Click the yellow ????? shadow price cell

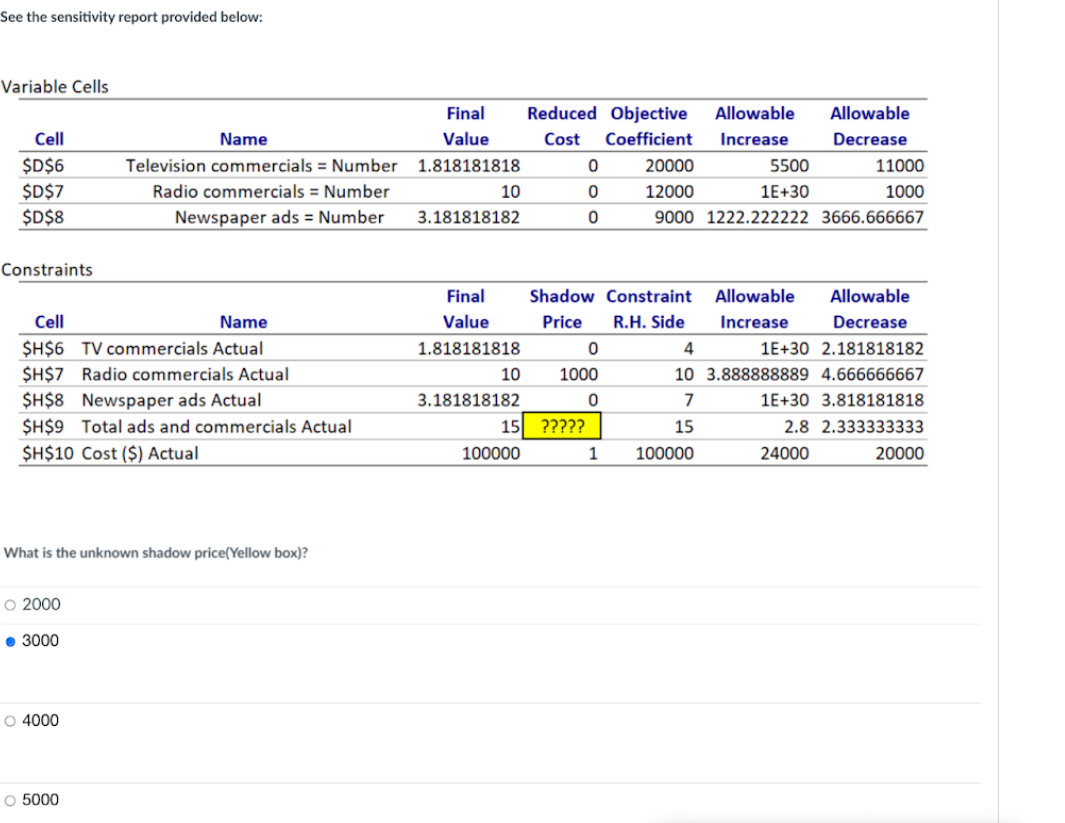click(562, 426)
